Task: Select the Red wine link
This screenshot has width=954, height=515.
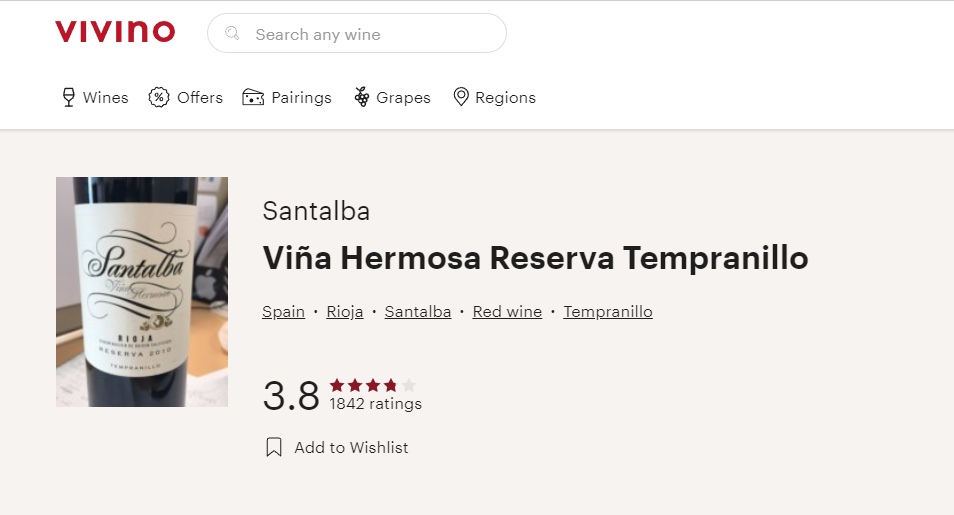Action: coord(507,312)
